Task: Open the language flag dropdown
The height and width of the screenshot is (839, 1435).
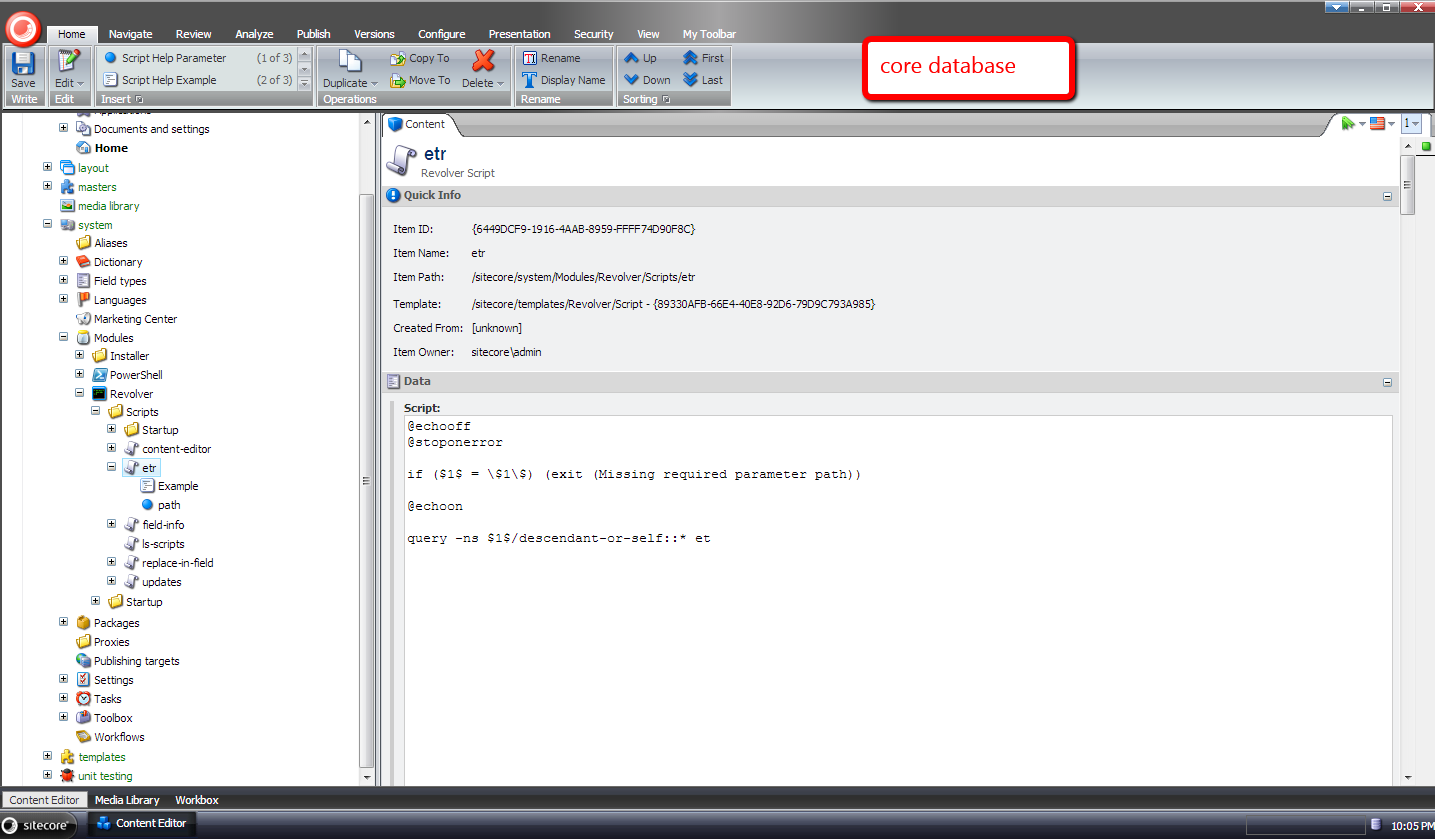Action: [1382, 123]
